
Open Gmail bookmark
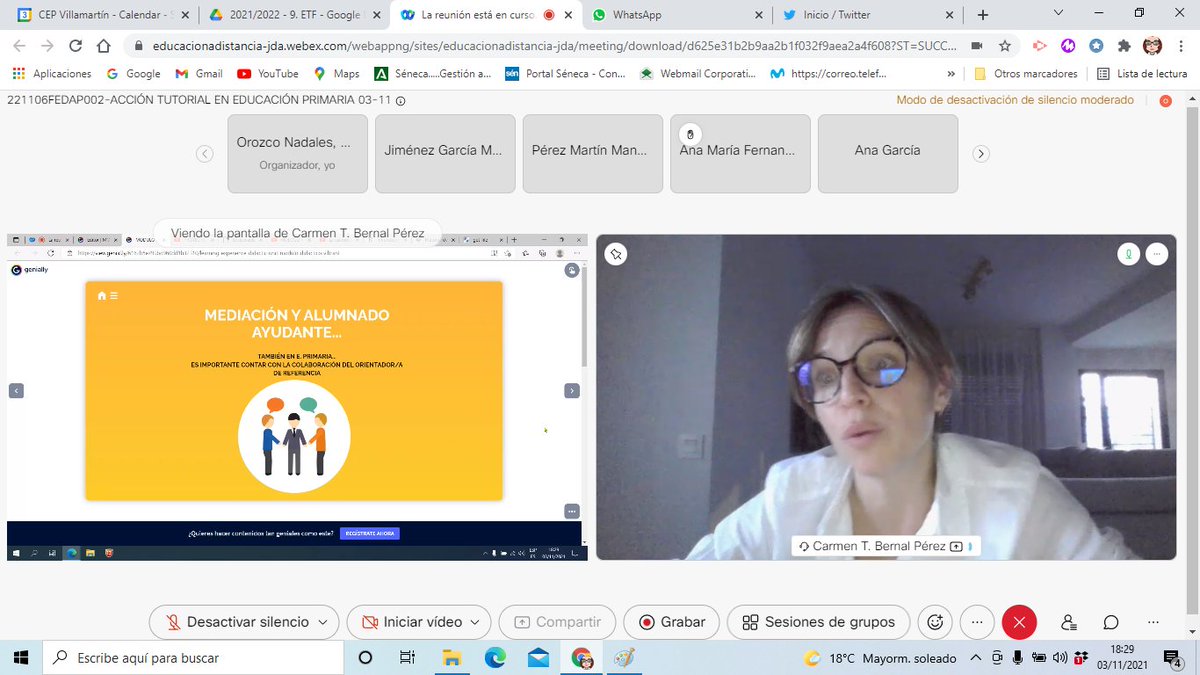click(199, 73)
